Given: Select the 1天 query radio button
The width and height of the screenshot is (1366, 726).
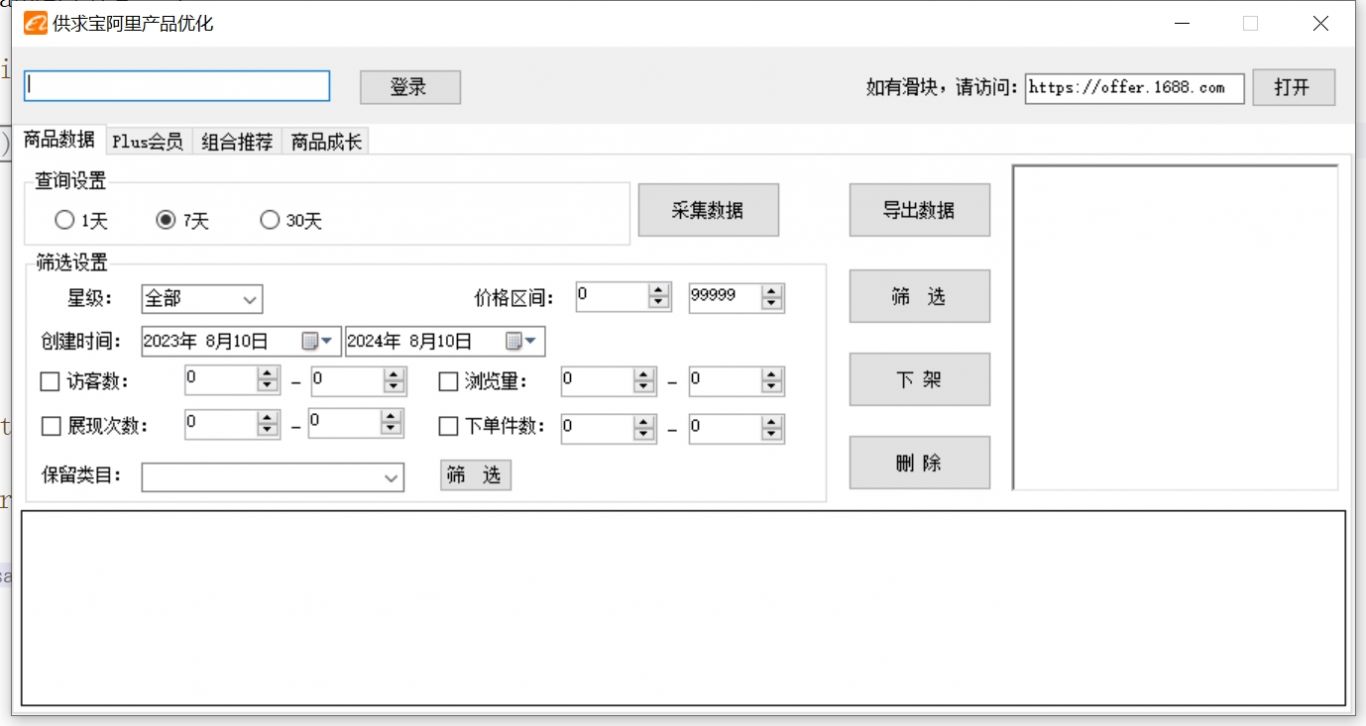Looking at the screenshot, I should click(x=64, y=220).
